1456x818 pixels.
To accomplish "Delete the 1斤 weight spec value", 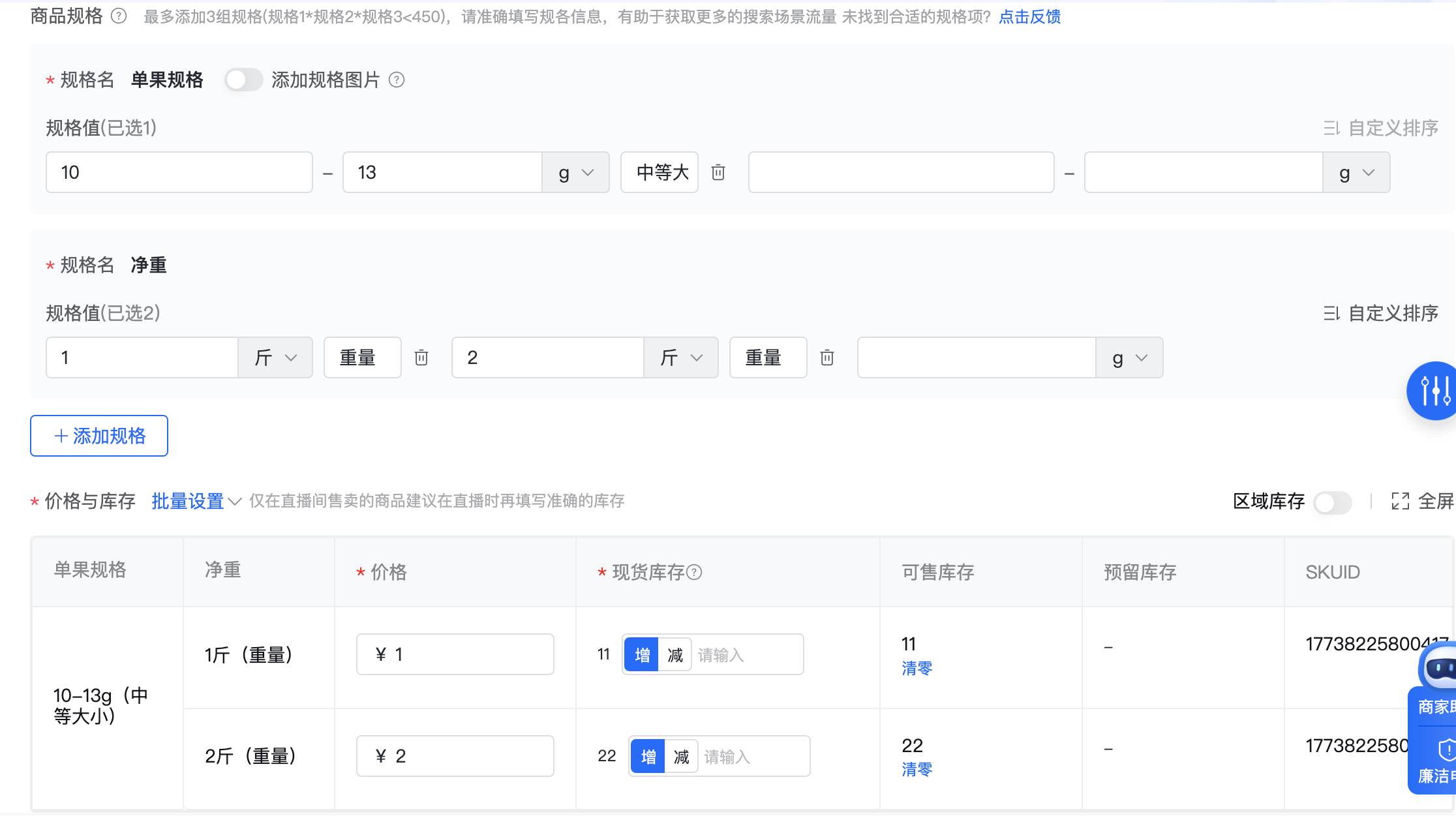I will coord(421,357).
